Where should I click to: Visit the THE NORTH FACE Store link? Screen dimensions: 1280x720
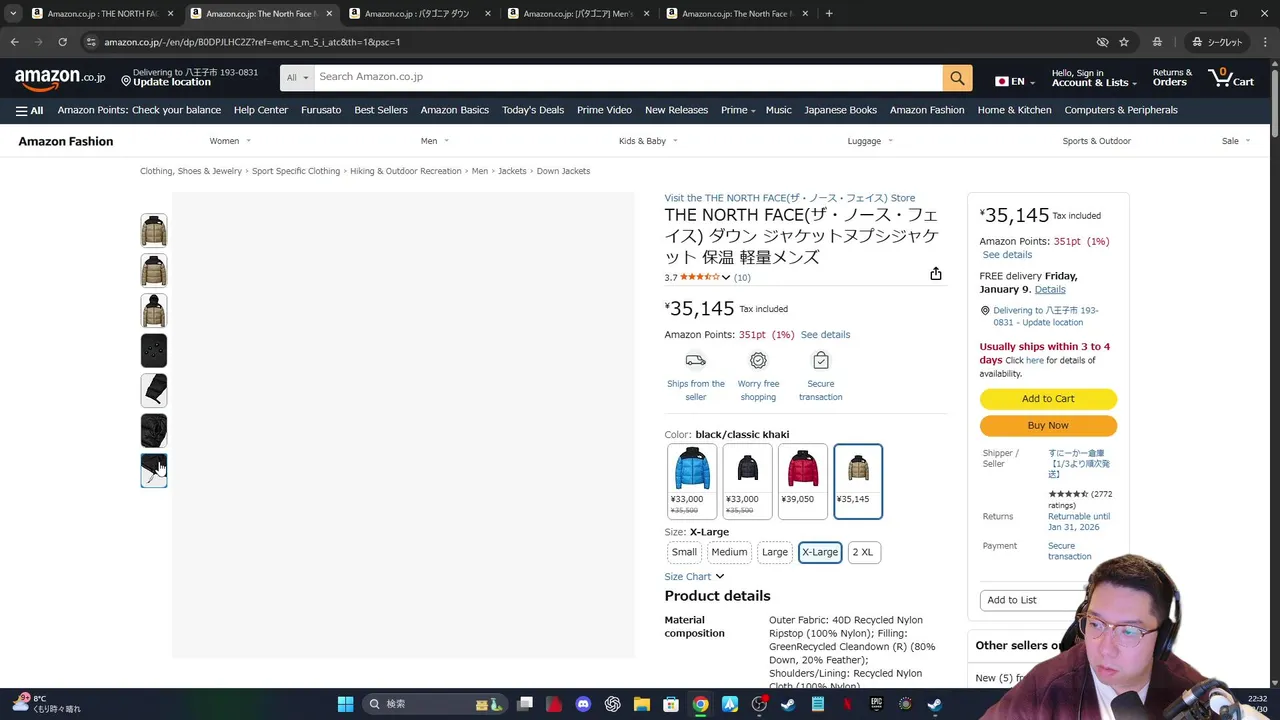790,198
